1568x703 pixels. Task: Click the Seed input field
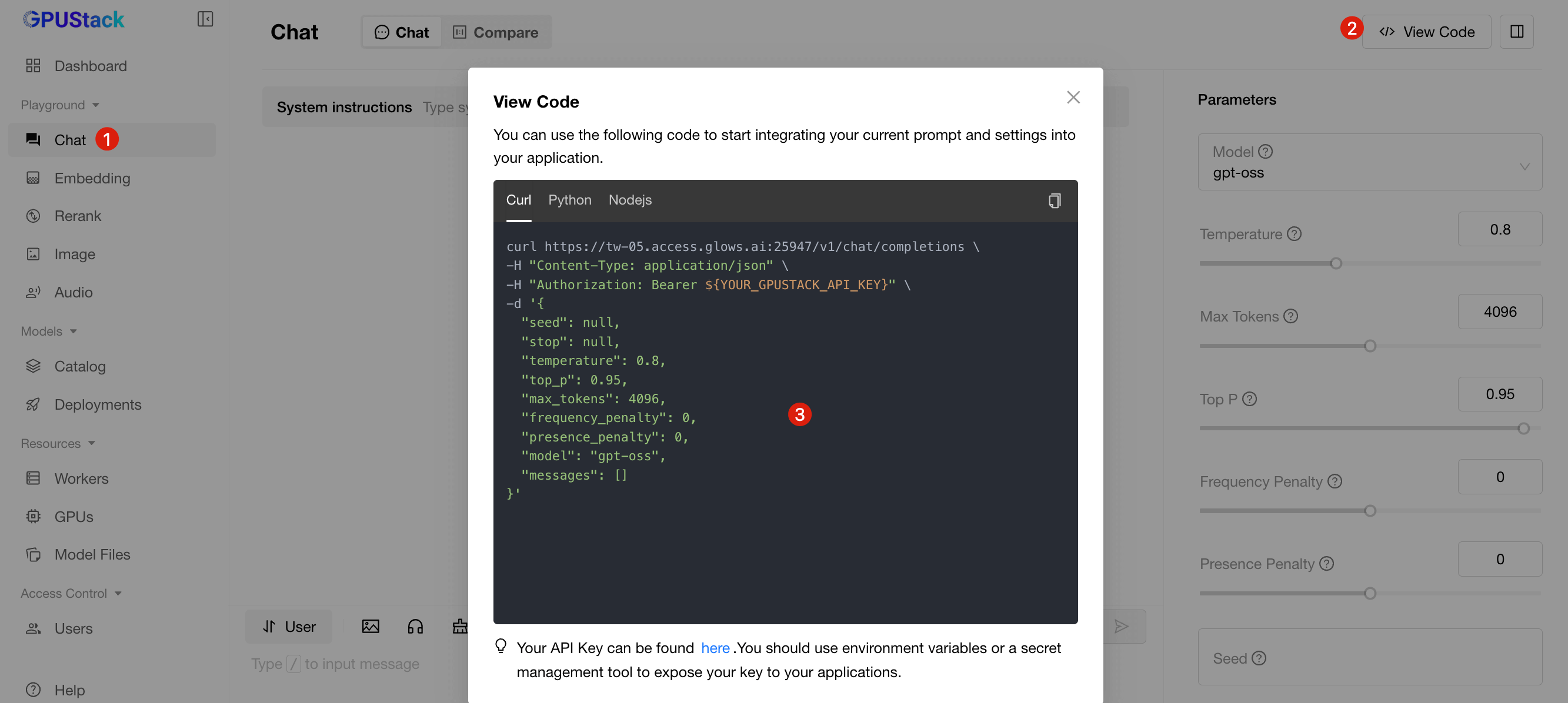(1370, 658)
